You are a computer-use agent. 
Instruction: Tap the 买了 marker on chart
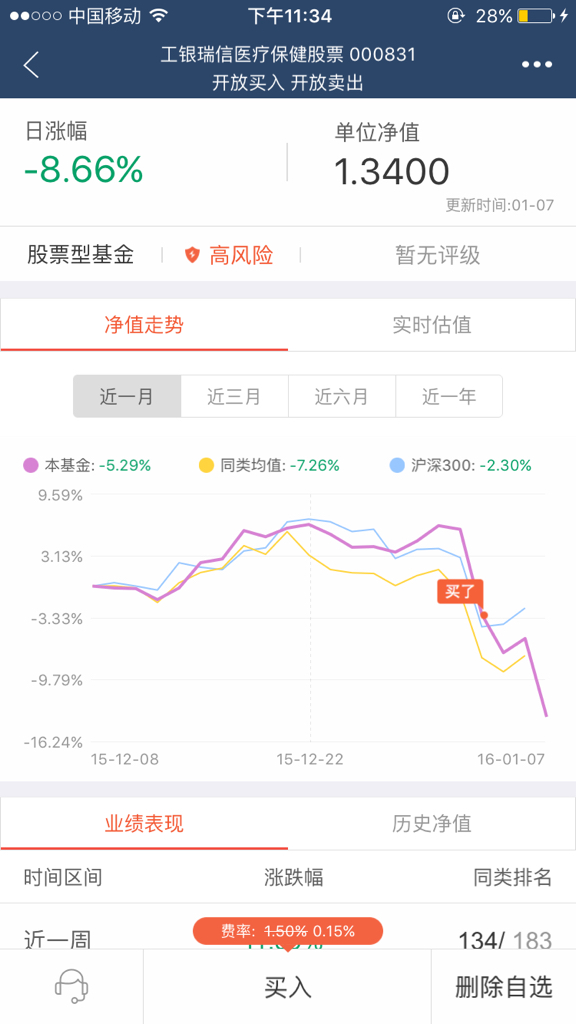(460, 593)
